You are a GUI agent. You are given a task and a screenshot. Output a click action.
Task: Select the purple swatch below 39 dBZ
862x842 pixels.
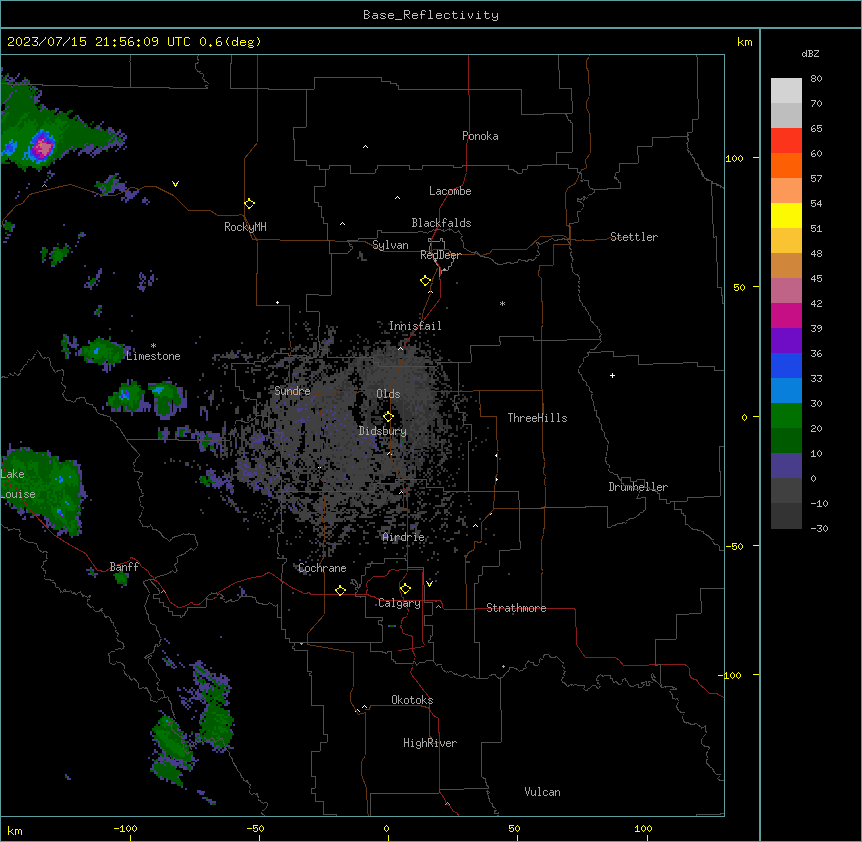[786, 340]
